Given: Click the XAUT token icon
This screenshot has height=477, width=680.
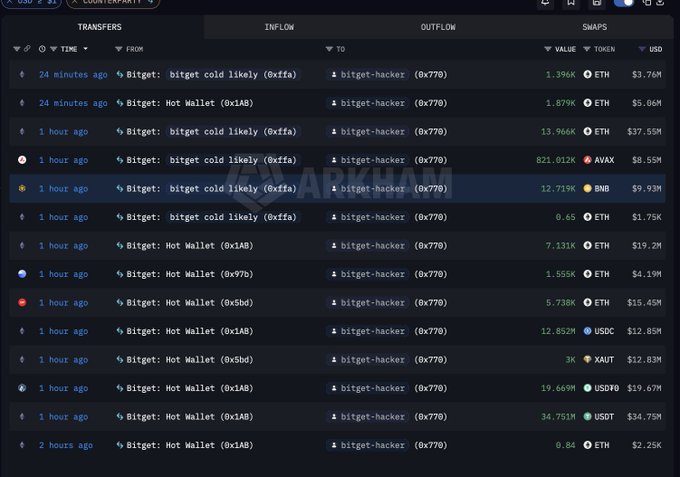Looking at the screenshot, I should click(x=588, y=359).
